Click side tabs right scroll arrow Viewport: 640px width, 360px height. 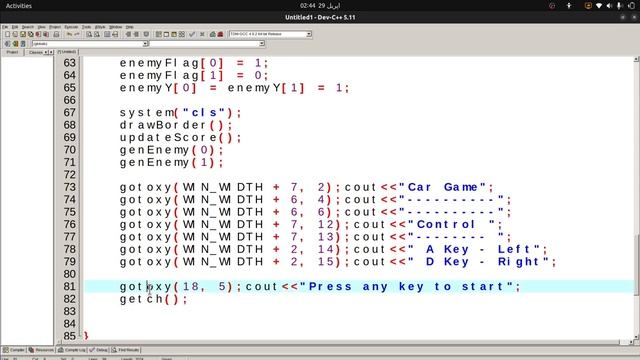coord(51,52)
